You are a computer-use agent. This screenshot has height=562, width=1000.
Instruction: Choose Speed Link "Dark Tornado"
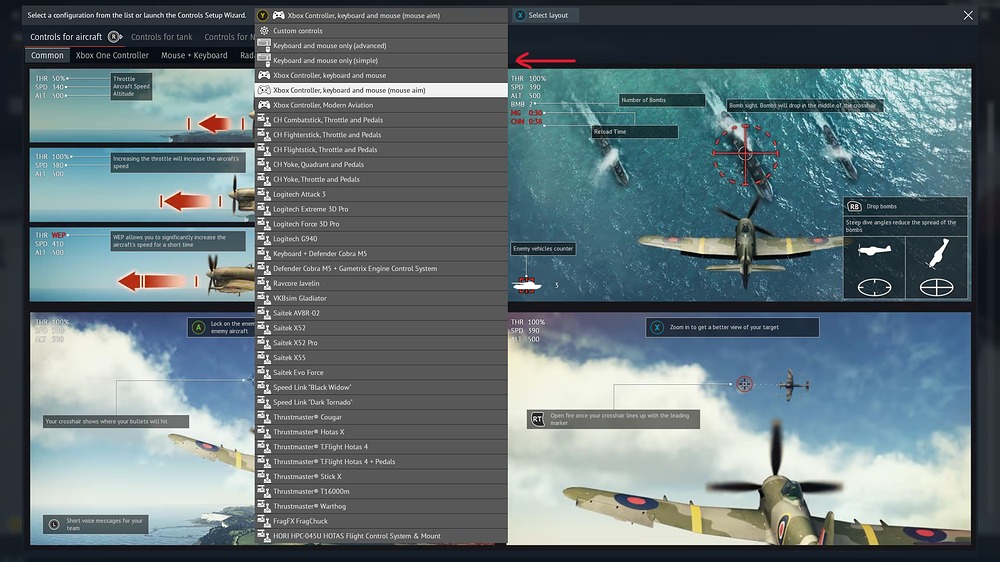point(381,402)
